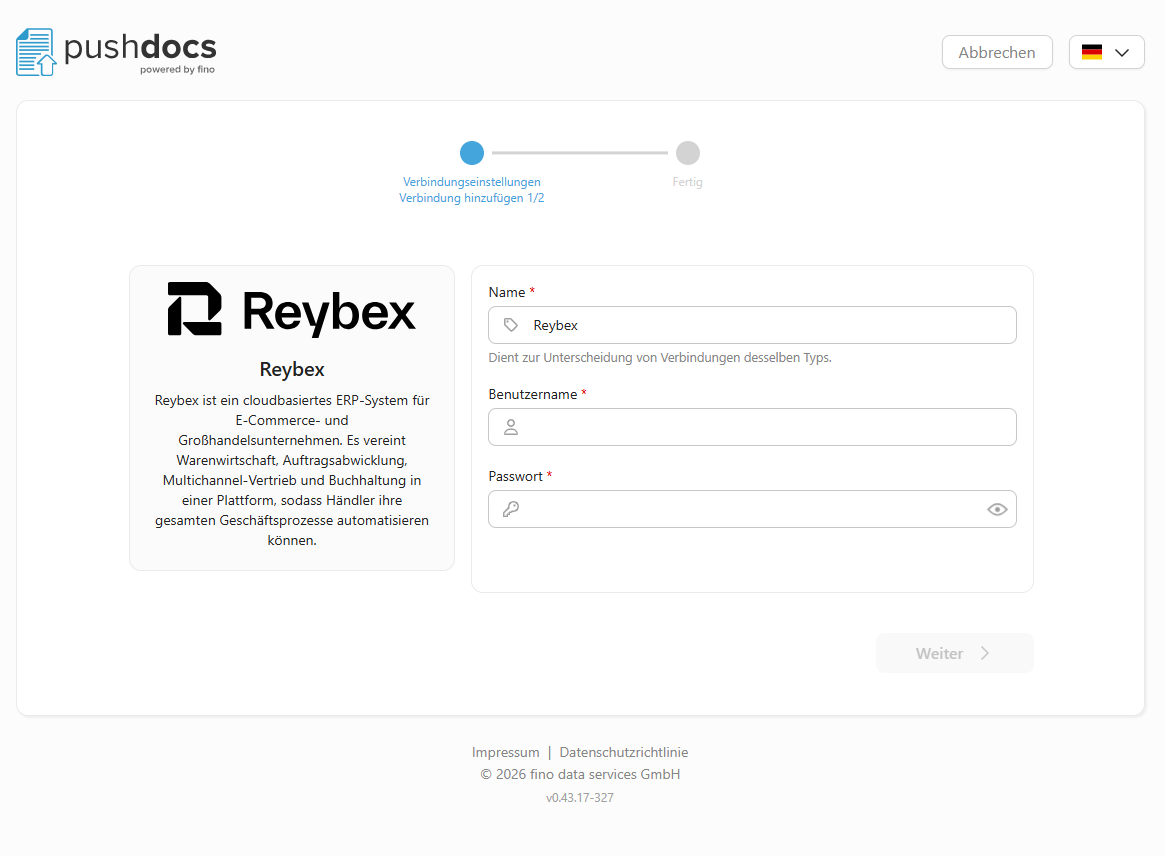1165x856 pixels.
Task: Click the version text v0.43.17-327
Action: click(x=580, y=797)
